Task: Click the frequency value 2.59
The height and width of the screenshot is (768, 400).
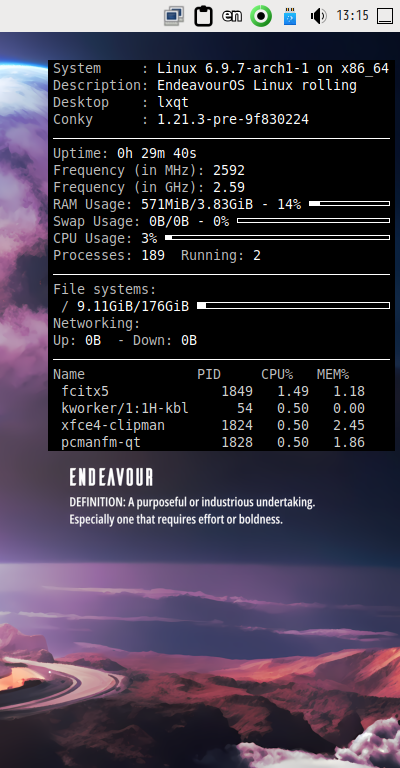Action: [229, 188]
